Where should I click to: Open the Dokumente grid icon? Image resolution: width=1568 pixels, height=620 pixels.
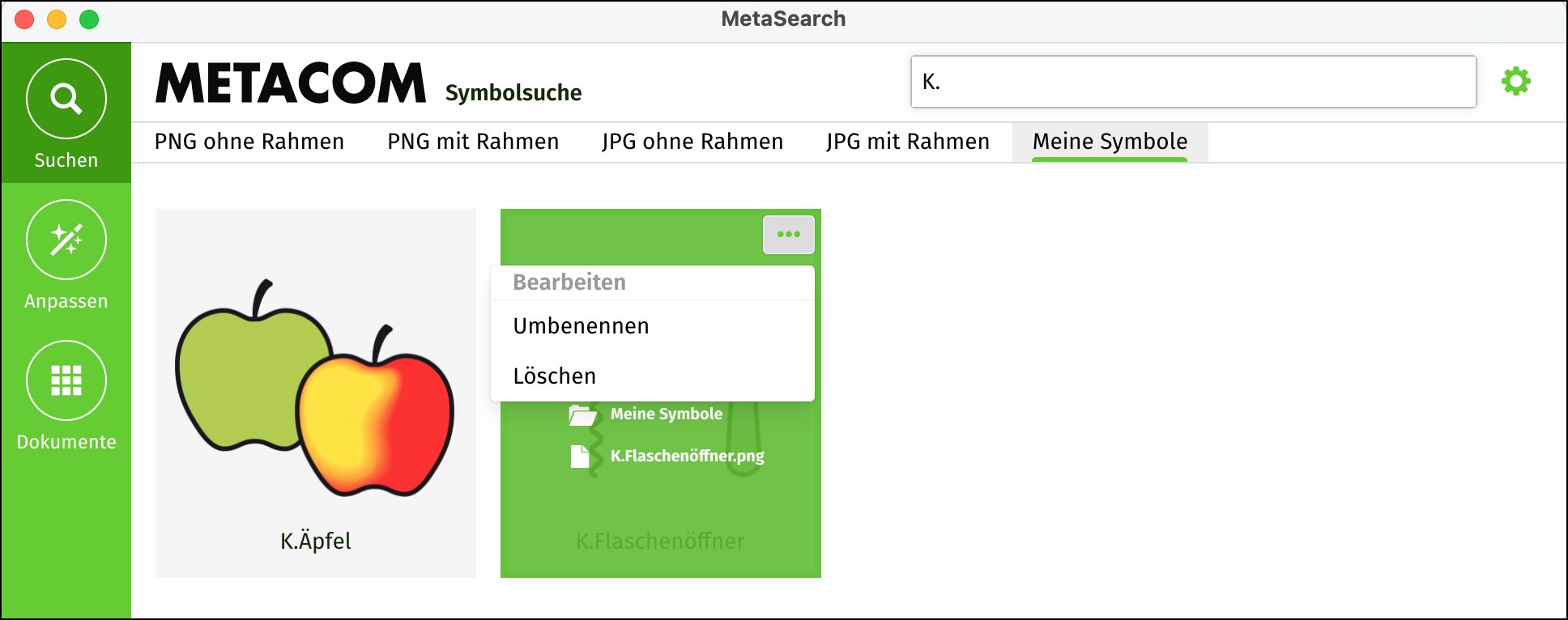[x=66, y=380]
